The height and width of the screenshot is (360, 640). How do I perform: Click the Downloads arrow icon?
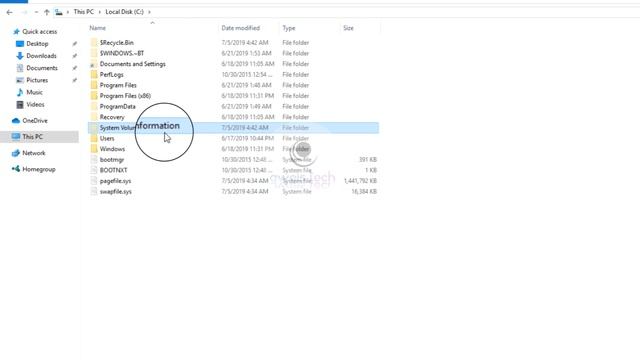point(20,56)
